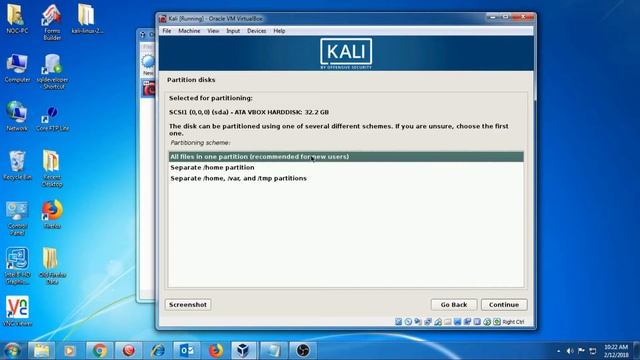Open the File menu in VirtualBox
Screen dimensions: 640x360
tap(167, 31)
